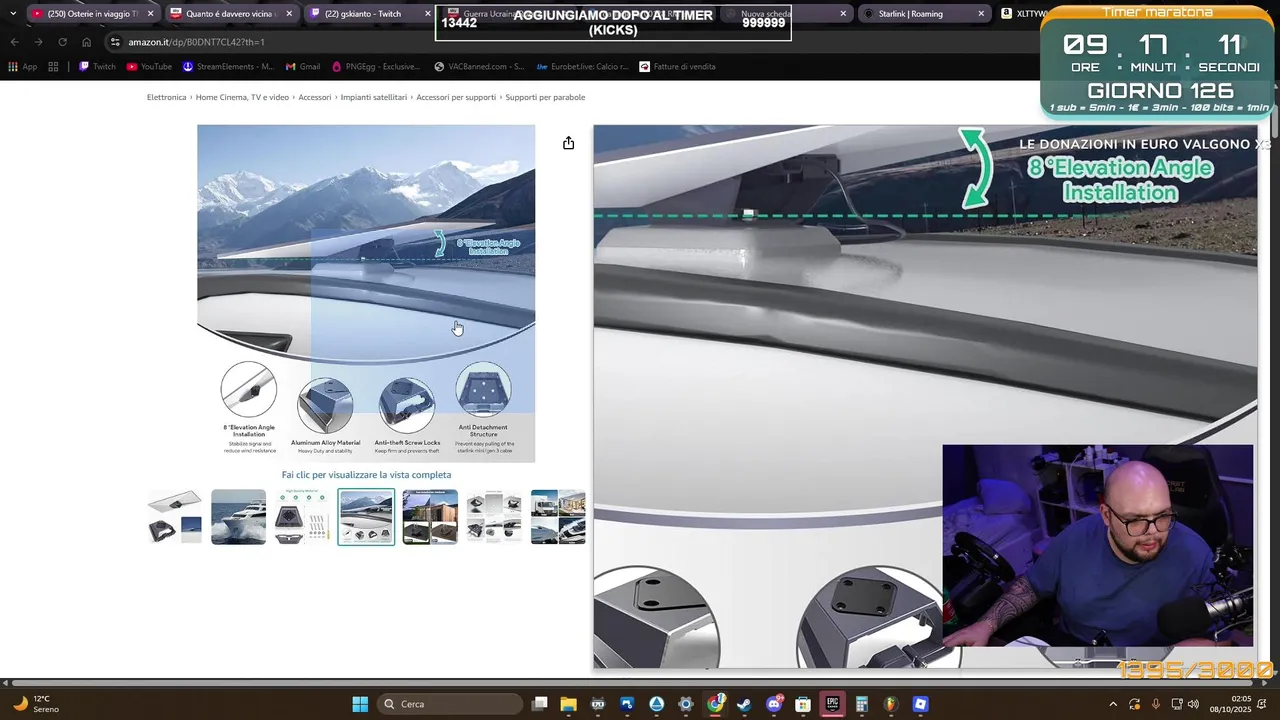Open the Fatture di vendita bookmark
The width and height of the screenshot is (1280, 720).
[677, 67]
